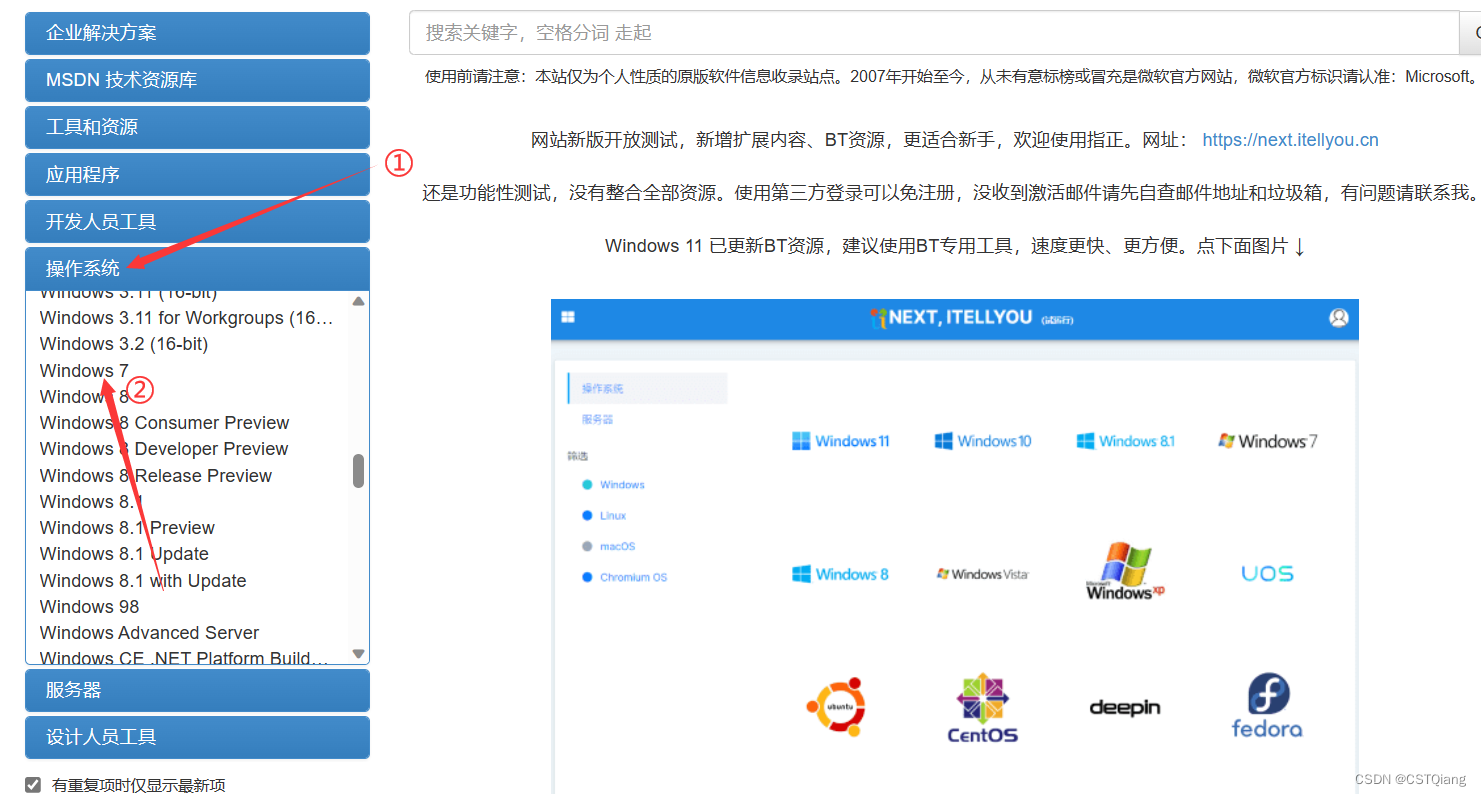The width and height of the screenshot is (1481, 796).
Task: Click the UOS logo in preview image
Action: tap(1267, 574)
